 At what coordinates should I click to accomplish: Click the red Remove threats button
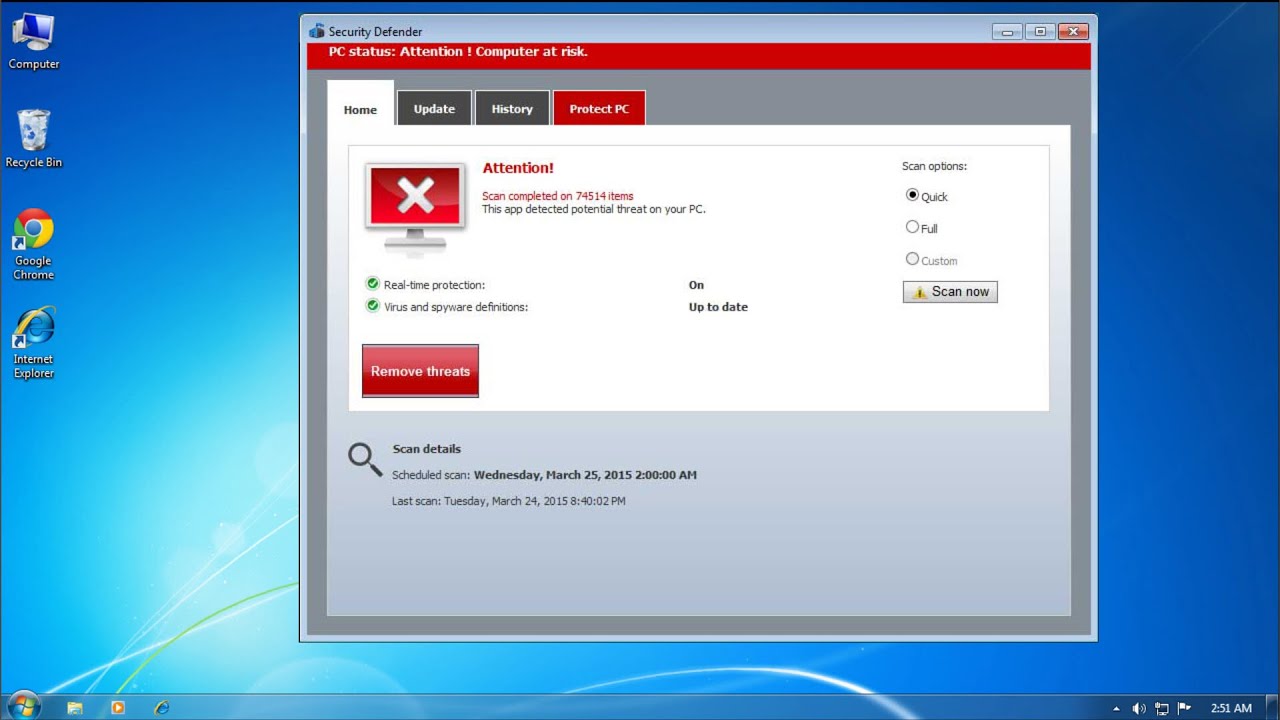tap(420, 371)
